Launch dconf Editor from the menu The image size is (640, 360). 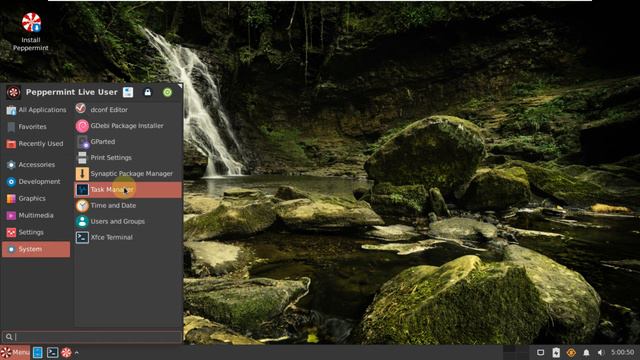(x=128, y=109)
